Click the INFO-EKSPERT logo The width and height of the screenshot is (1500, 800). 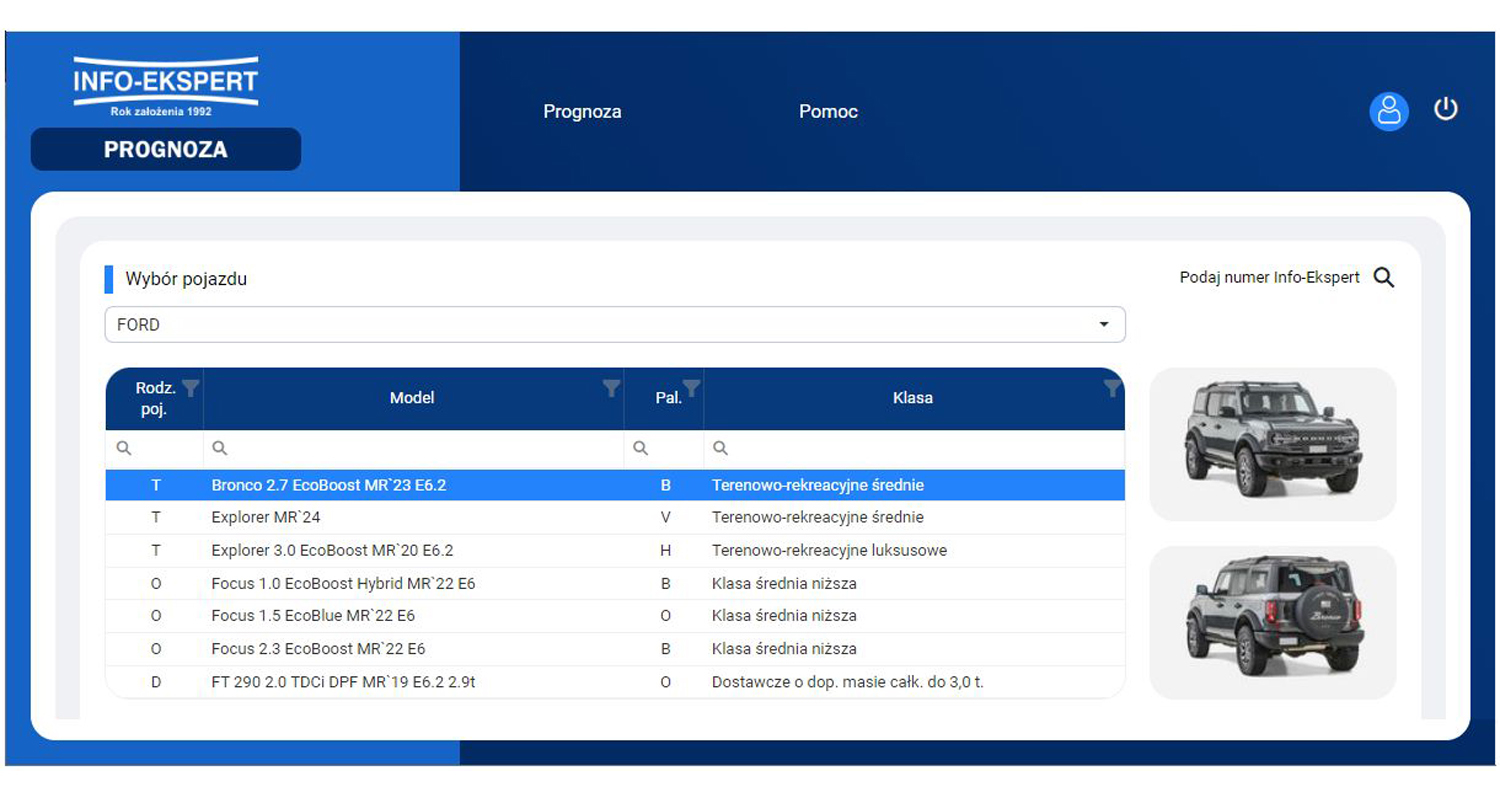[166, 87]
